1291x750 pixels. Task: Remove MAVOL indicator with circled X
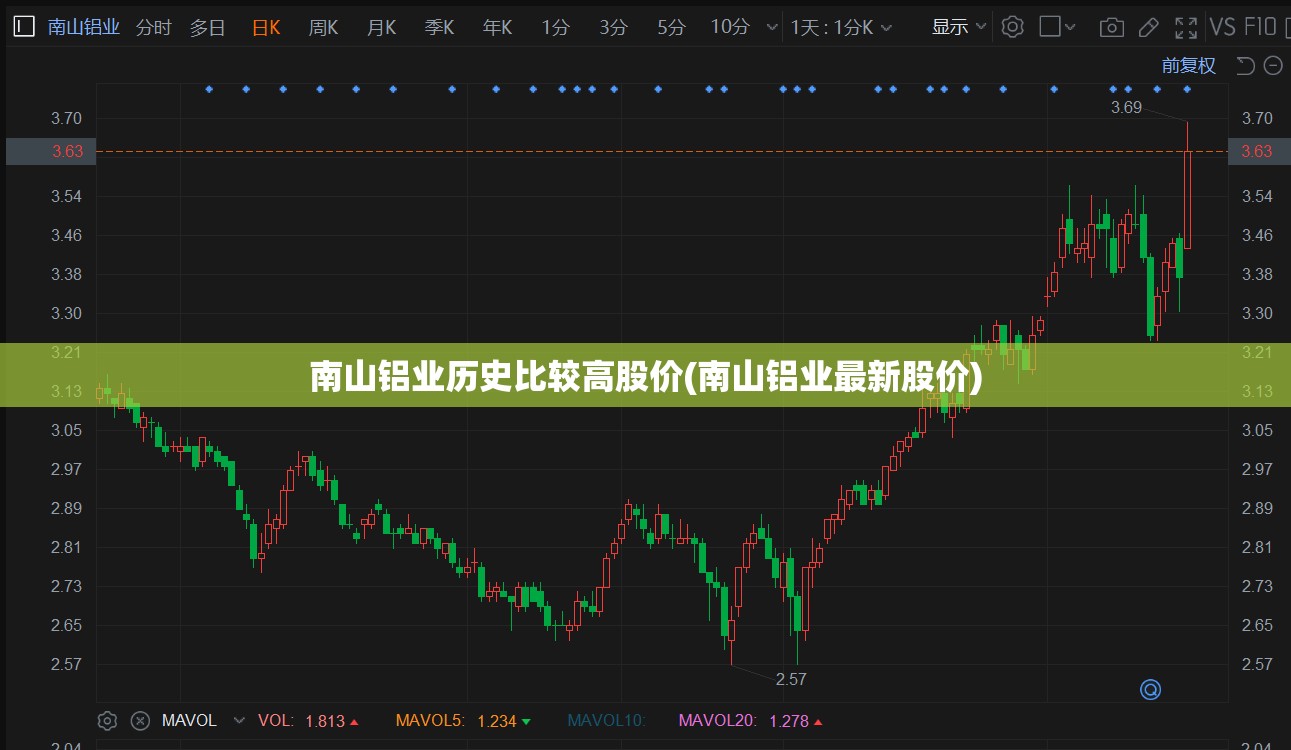141,720
